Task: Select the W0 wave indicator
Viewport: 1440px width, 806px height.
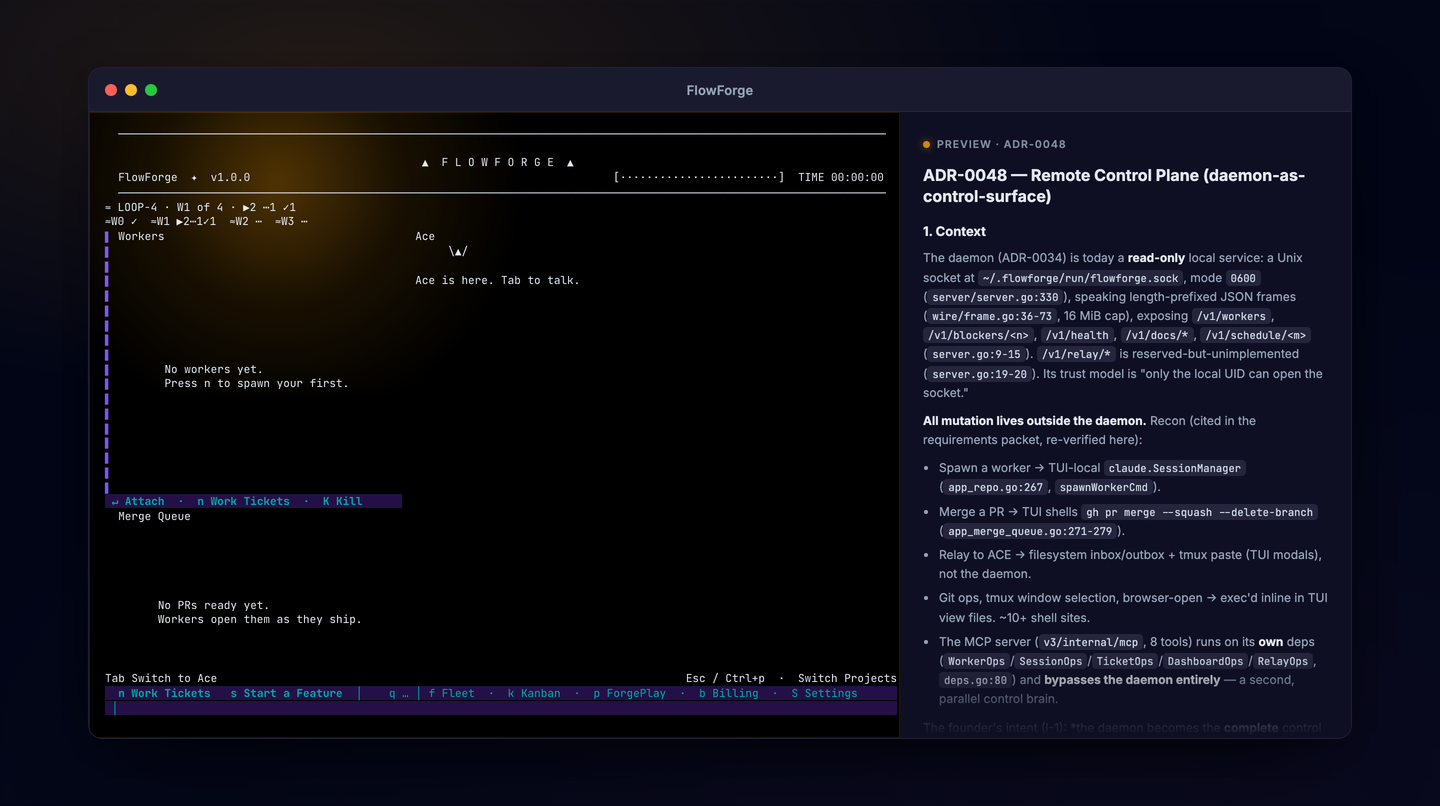Action: [x=121, y=221]
